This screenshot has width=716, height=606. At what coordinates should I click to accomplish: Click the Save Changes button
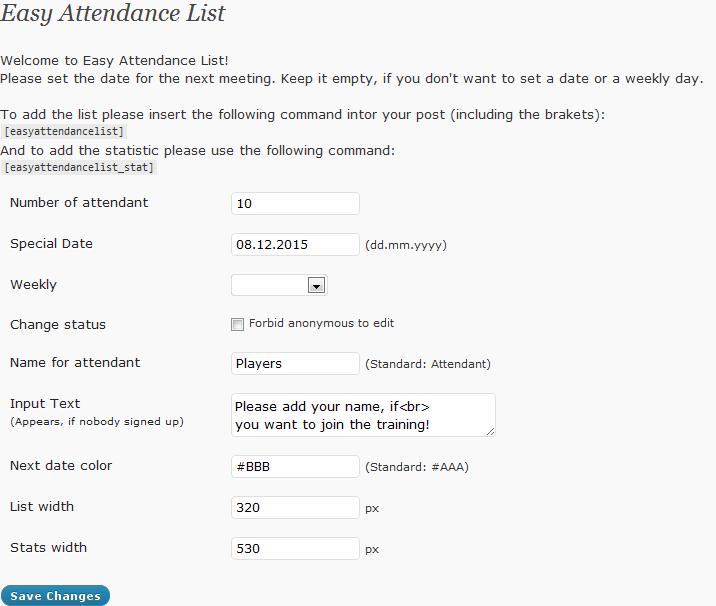(x=55, y=595)
